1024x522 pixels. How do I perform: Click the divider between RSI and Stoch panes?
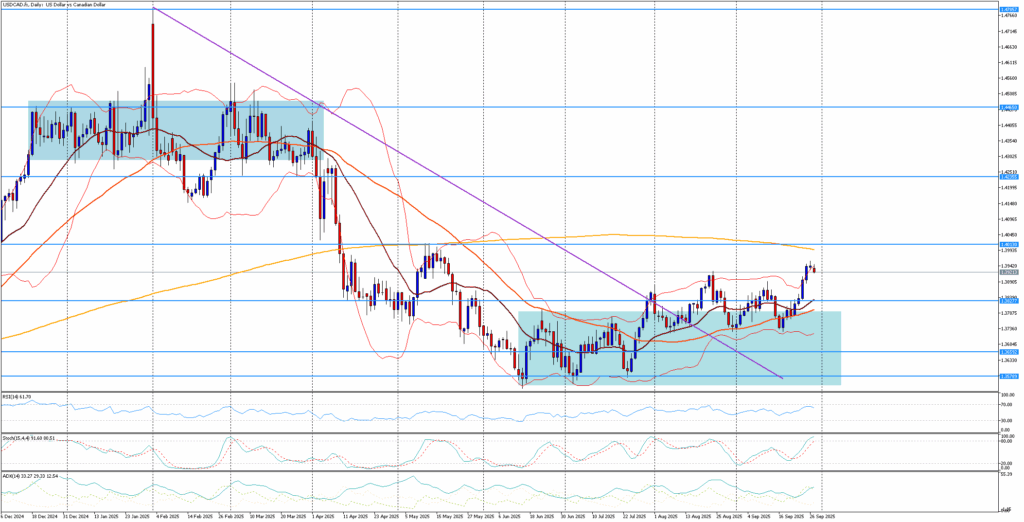[x=500, y=433]
